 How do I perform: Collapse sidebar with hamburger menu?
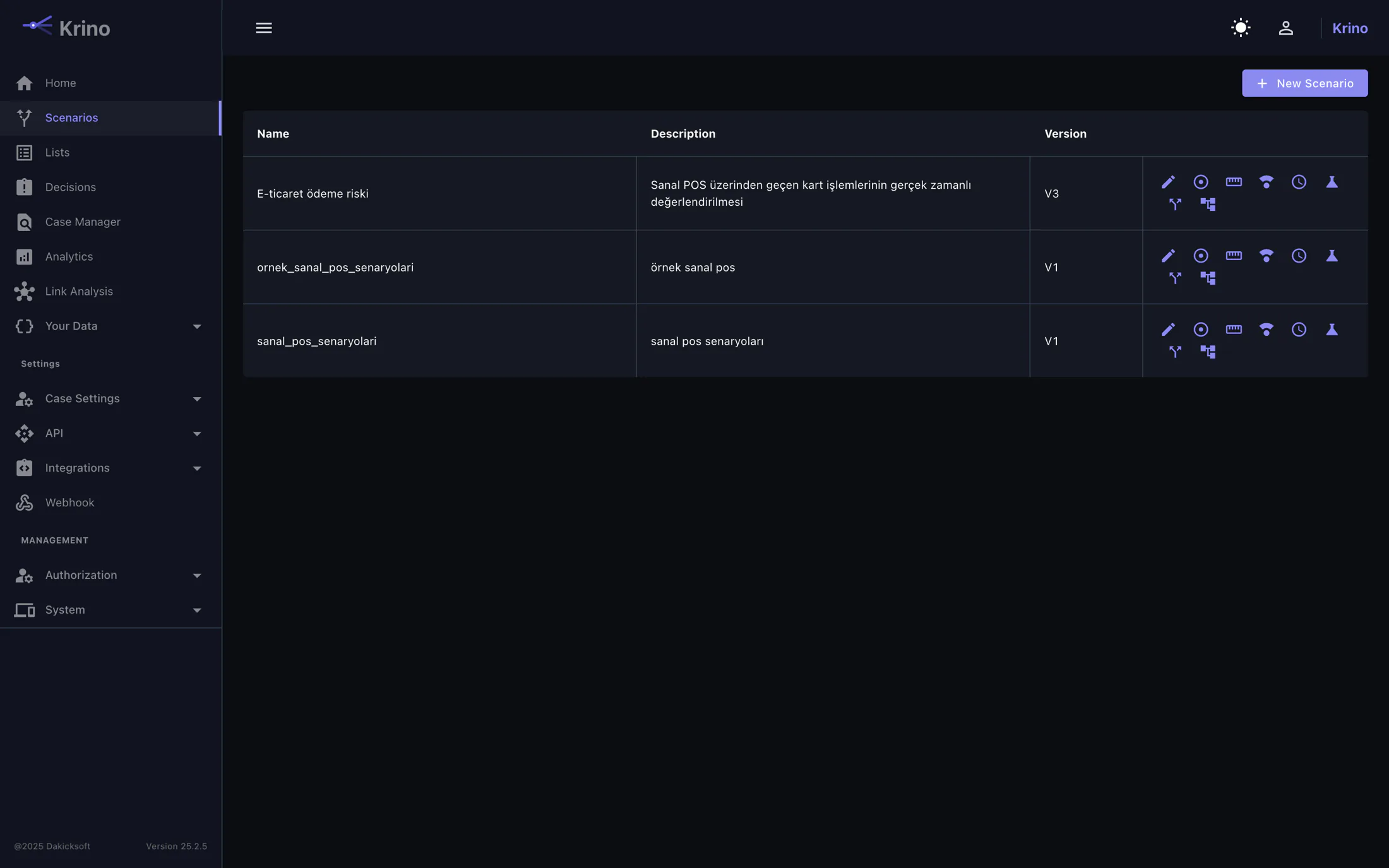coord(264,28)
